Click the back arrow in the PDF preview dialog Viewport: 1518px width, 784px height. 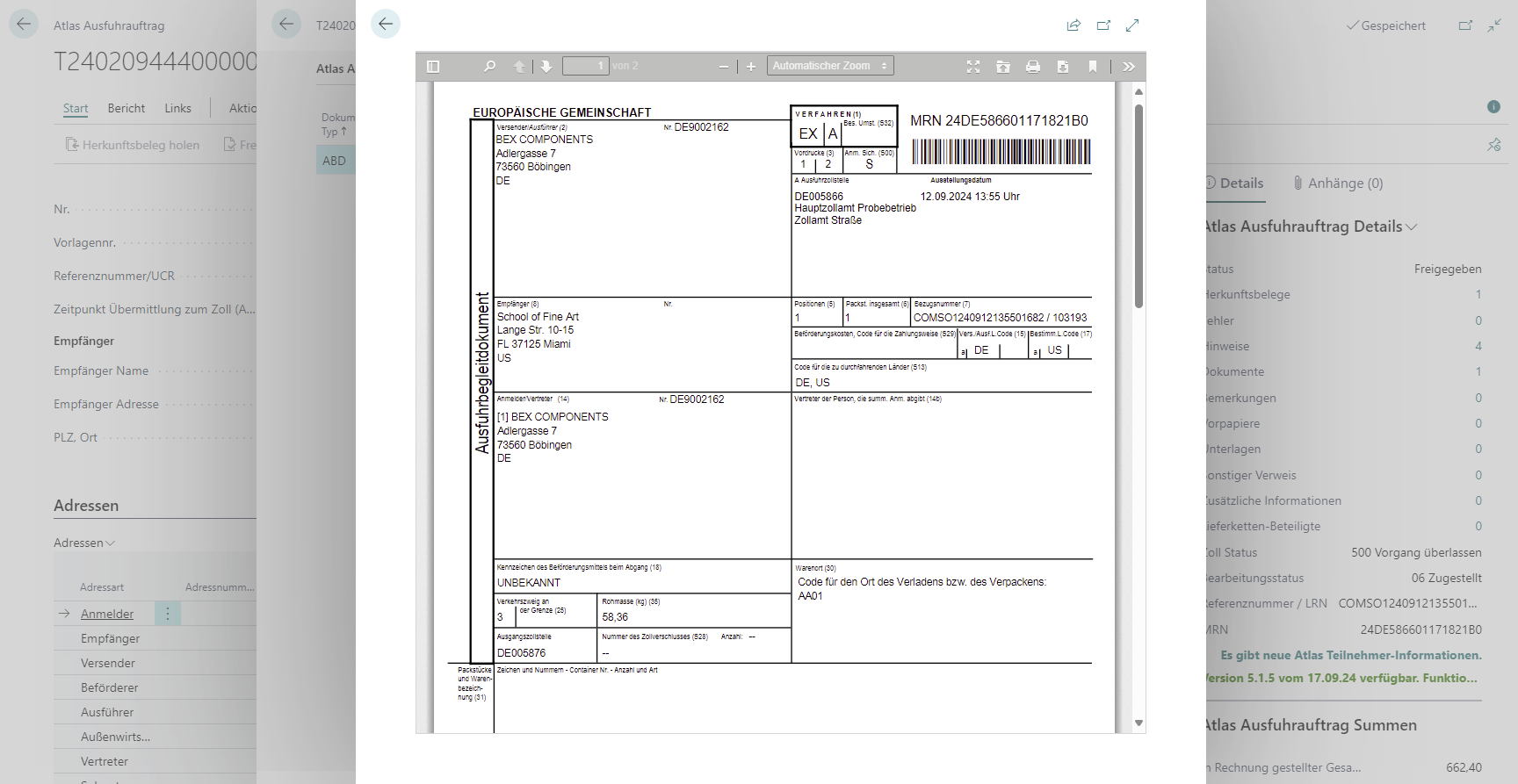pos(386,24)
